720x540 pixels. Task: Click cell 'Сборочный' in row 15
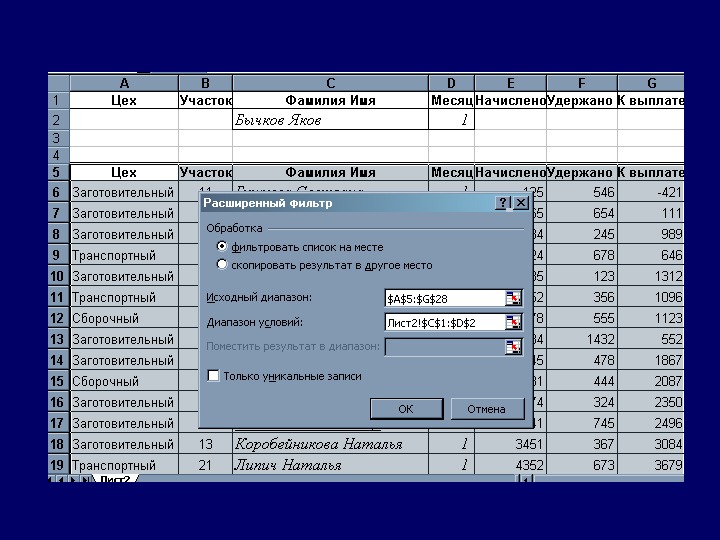pyautogui.click(x=124, y=381)
